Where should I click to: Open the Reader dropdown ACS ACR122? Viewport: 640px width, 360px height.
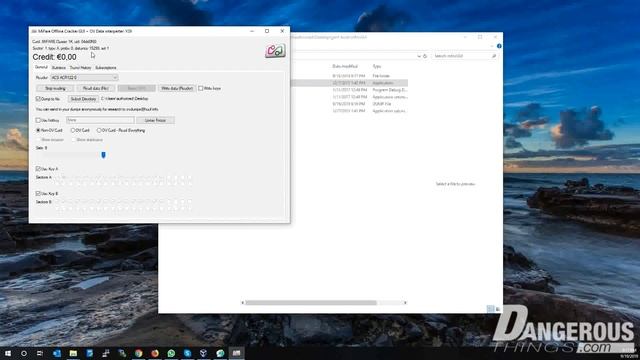pyautogui.click(x=84, y=78)
